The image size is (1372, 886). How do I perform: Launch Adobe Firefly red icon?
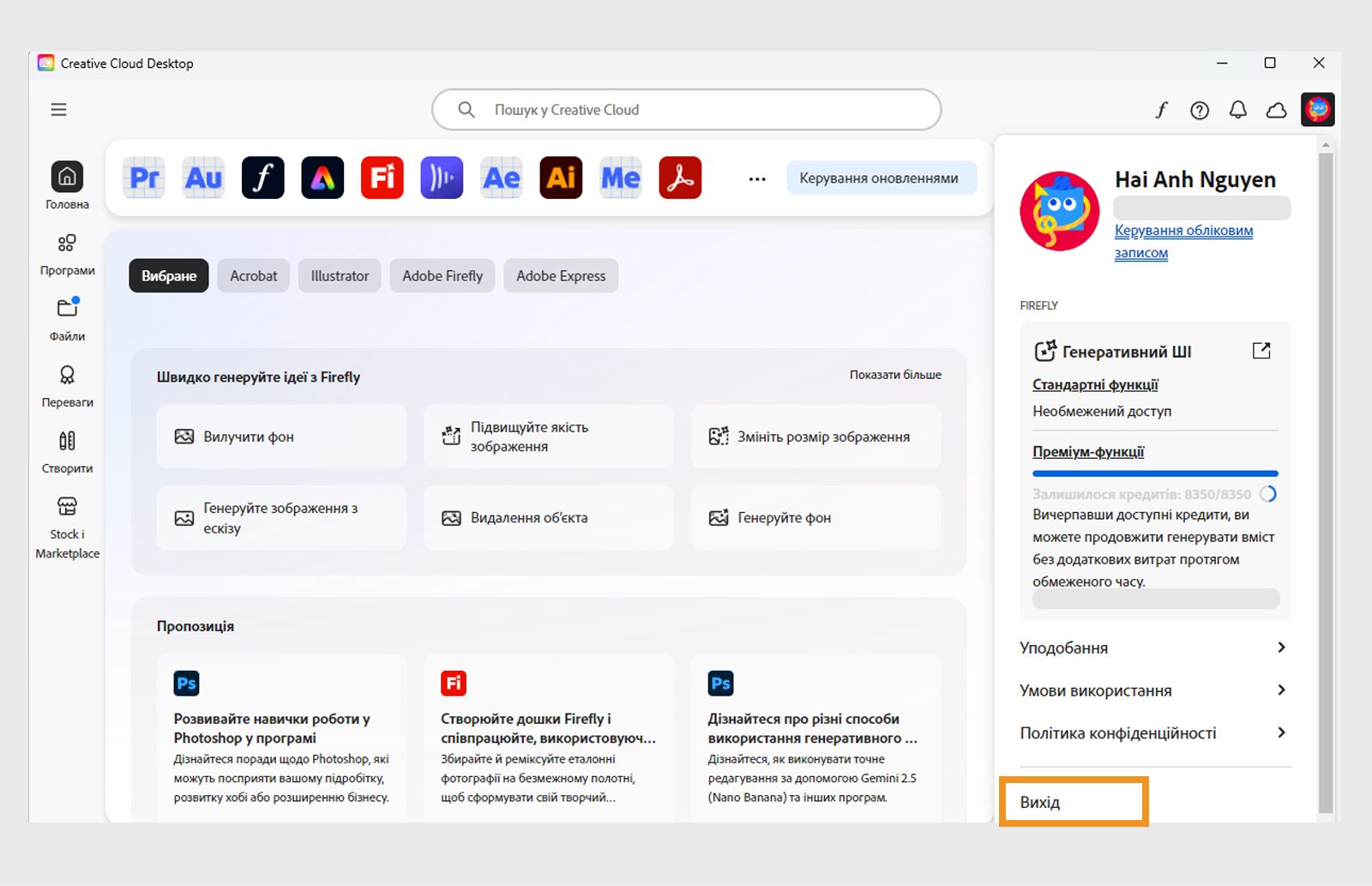(x=382, y=178)
